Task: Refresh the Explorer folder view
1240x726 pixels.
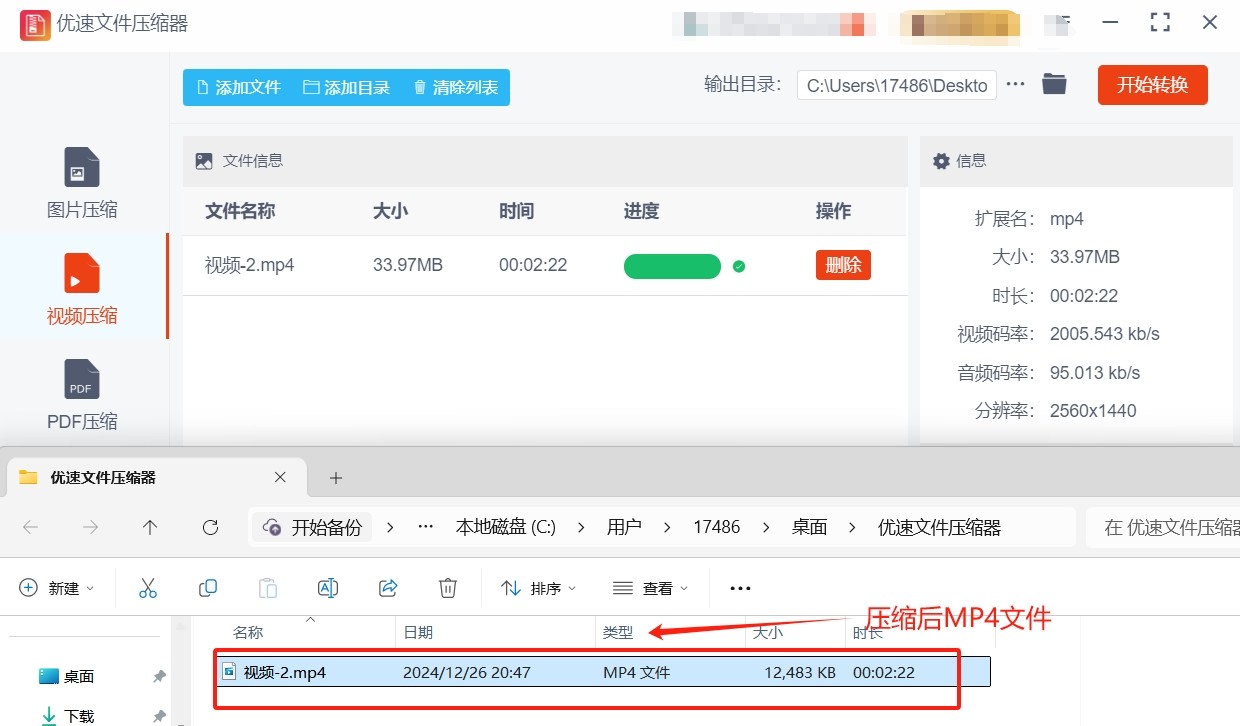Action: (x=210, y=527)
